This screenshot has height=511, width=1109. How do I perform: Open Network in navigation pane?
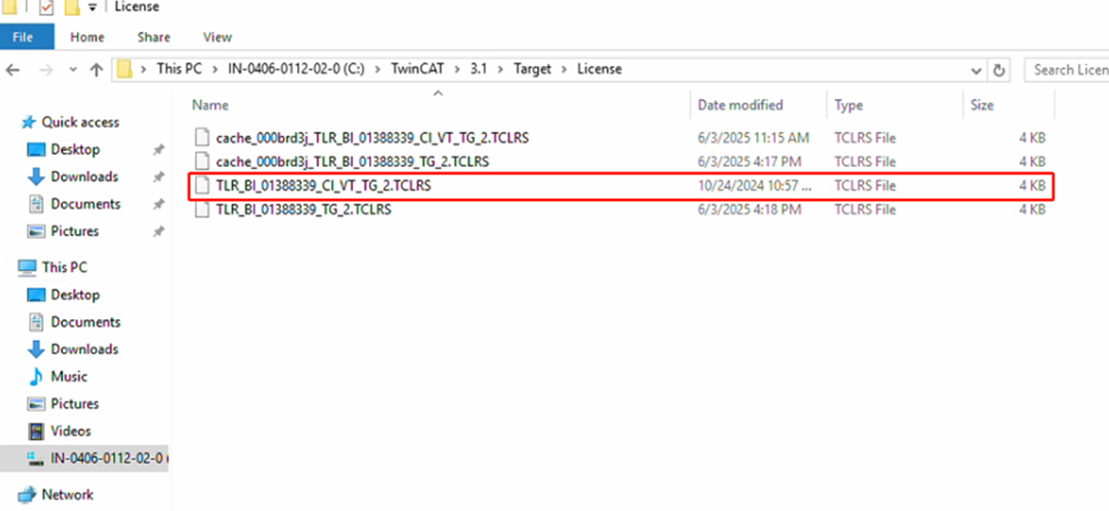[x=67, y=495]
